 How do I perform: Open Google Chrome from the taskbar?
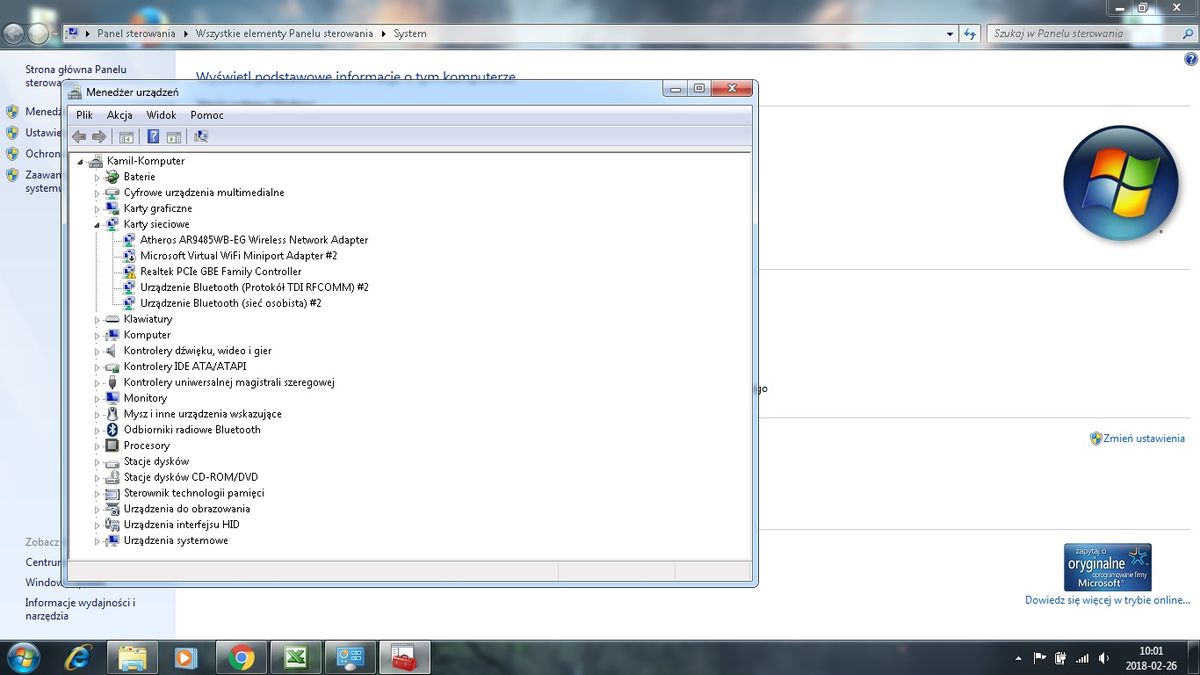240,657
